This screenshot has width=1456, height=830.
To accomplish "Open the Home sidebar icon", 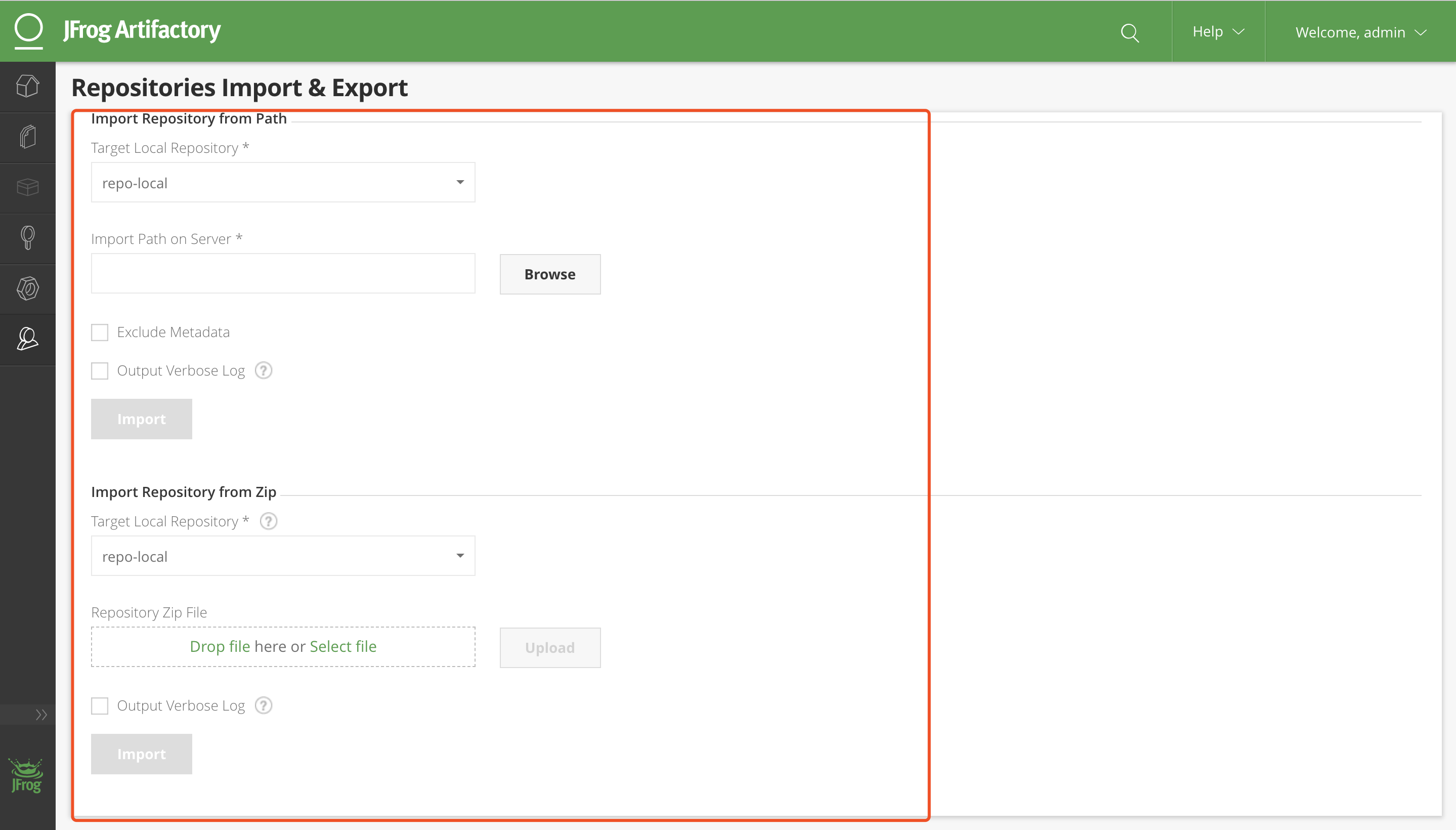I will (27, 87).
